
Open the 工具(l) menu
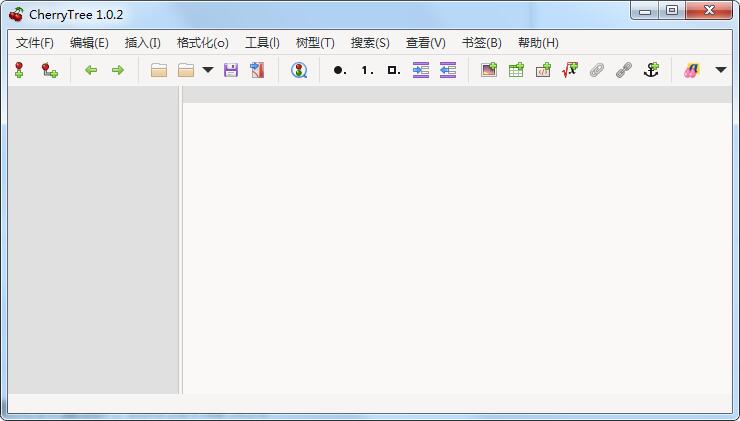(262, 43)
